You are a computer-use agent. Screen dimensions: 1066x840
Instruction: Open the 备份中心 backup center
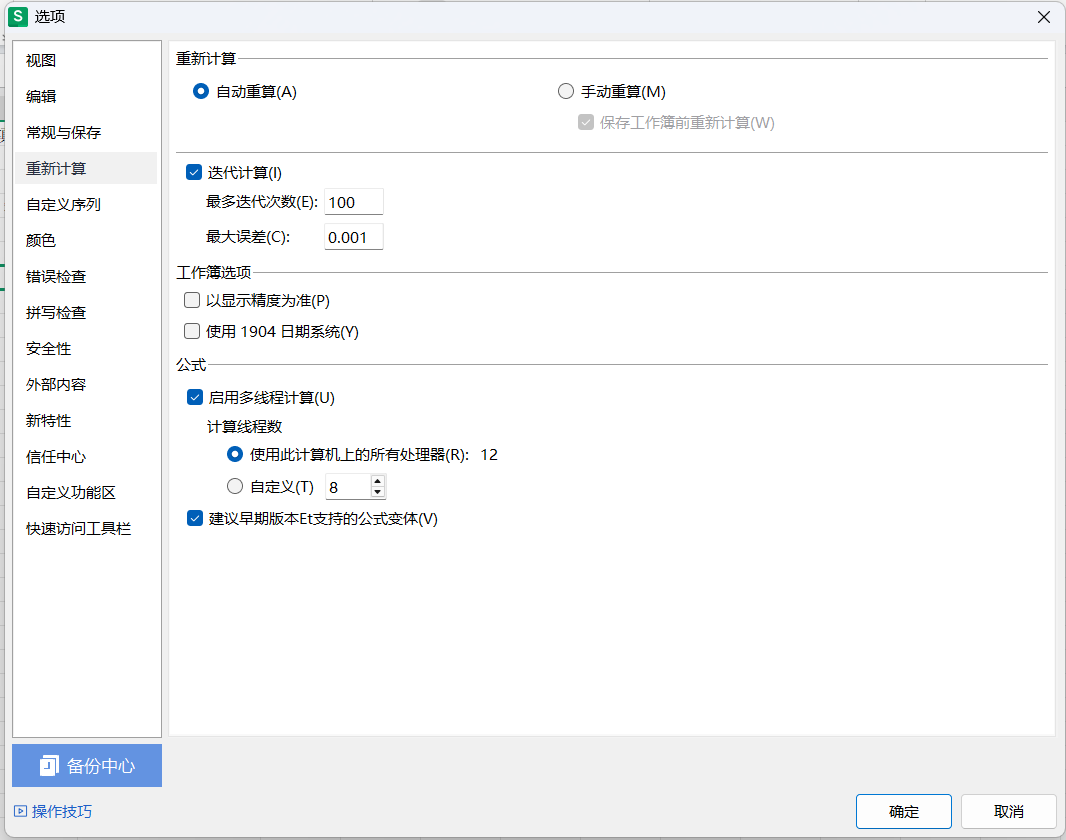click(x=86, y=765)
